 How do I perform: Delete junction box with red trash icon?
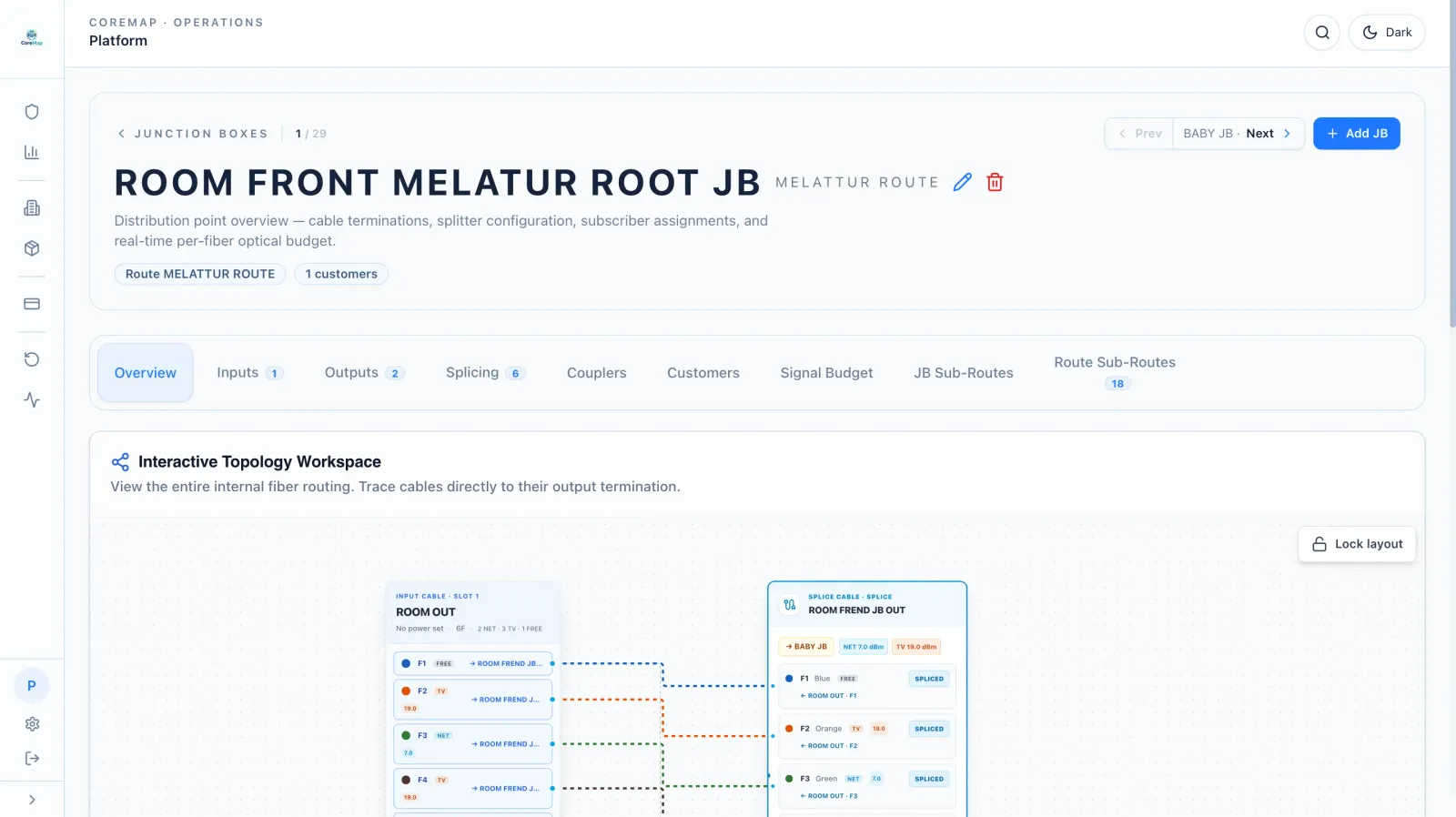996,182
